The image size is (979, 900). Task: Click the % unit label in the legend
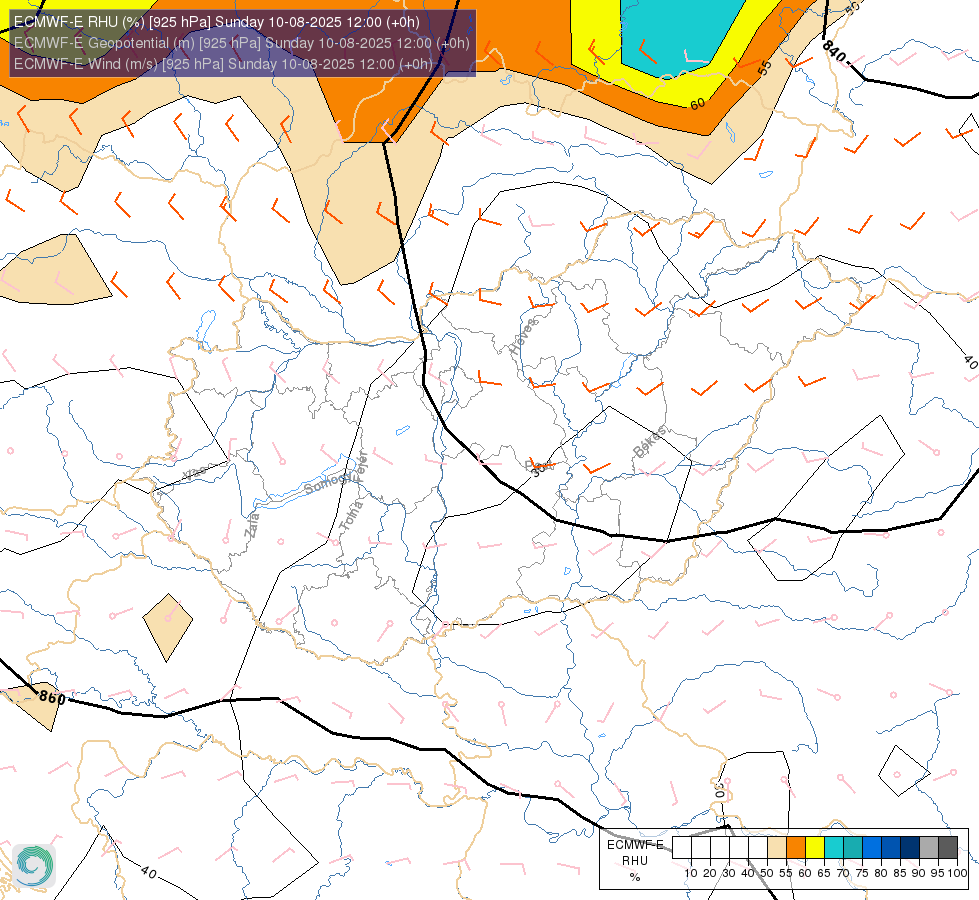pyautogui.click(x=635, y=877)
